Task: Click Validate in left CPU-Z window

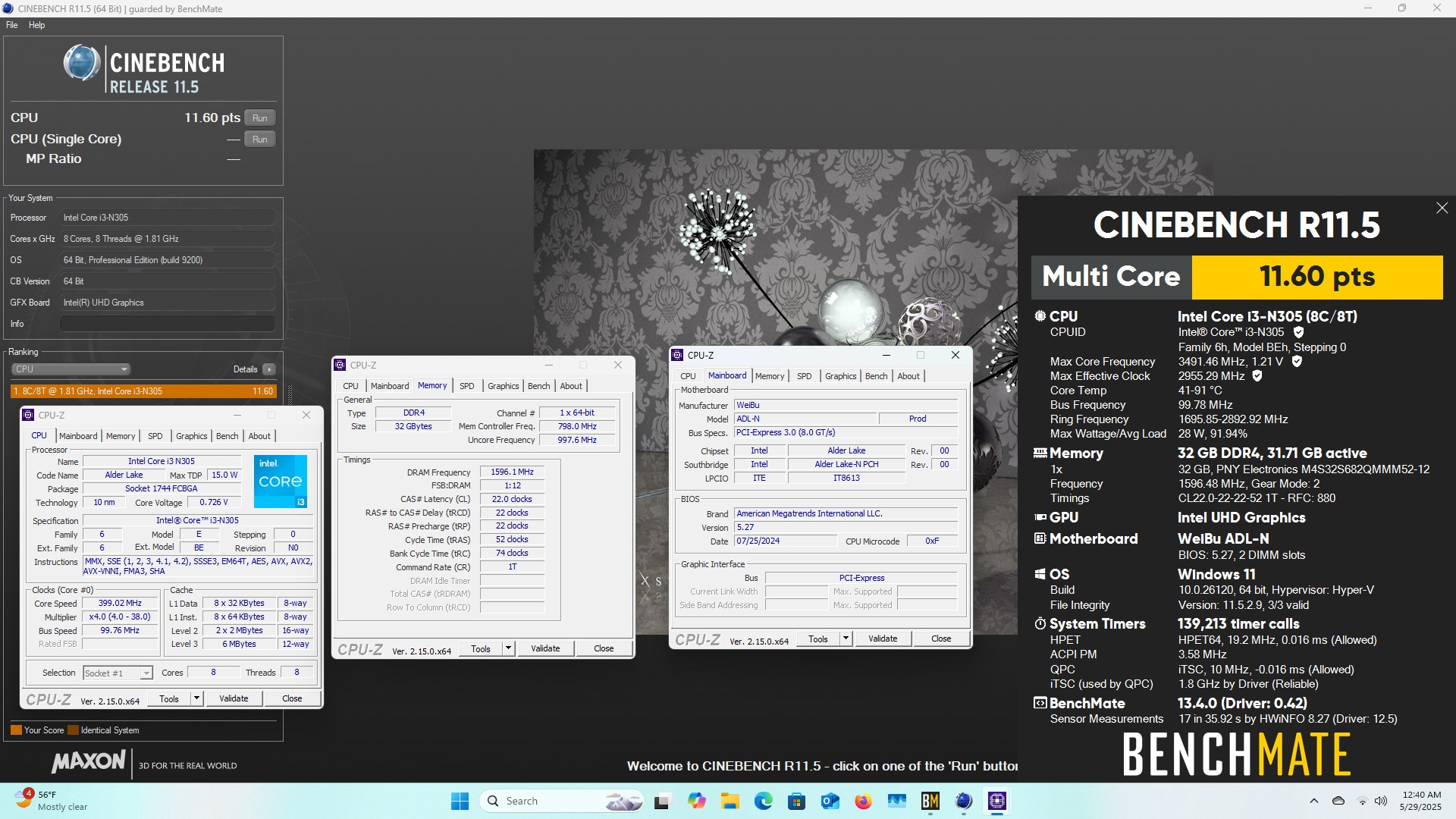Action: tap(234, 699)
